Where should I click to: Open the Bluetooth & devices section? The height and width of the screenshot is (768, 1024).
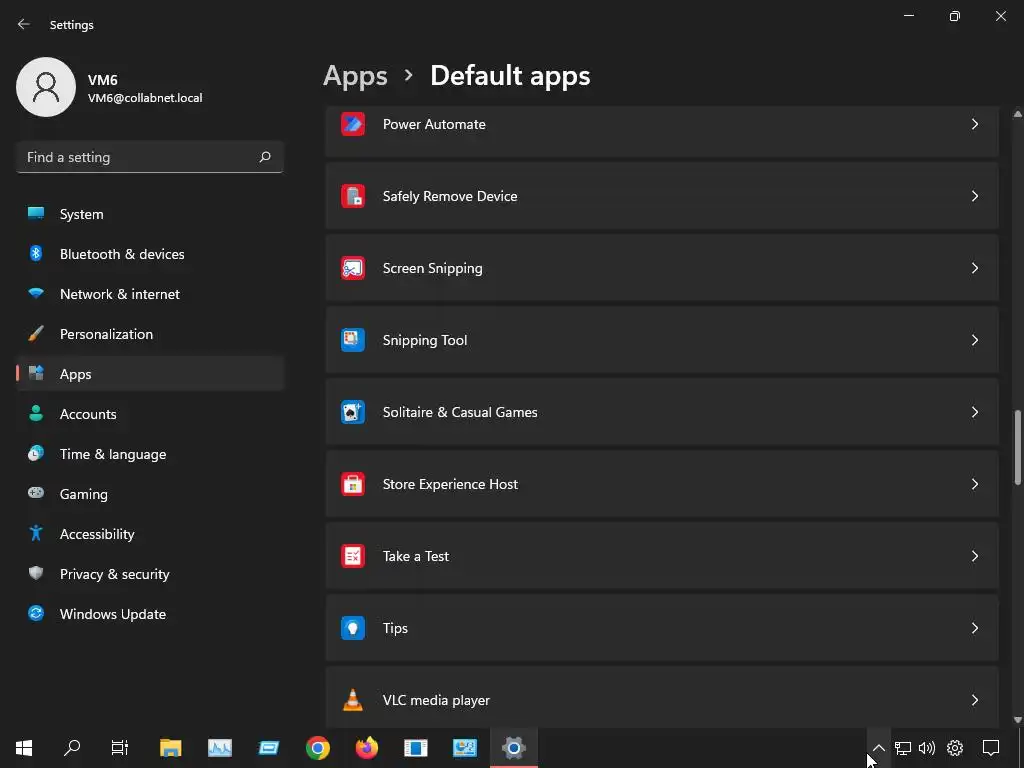[x=122, y=254]
